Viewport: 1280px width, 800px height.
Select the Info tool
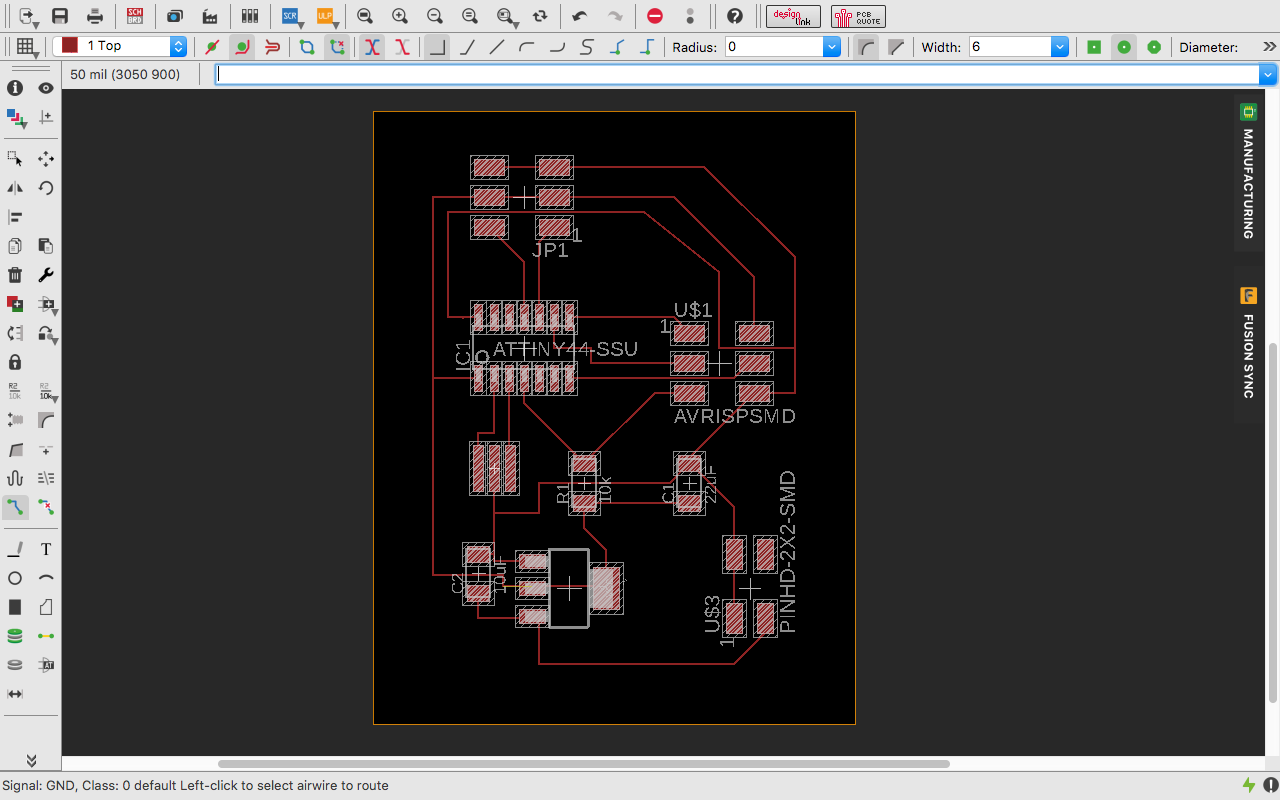(15, 88)
